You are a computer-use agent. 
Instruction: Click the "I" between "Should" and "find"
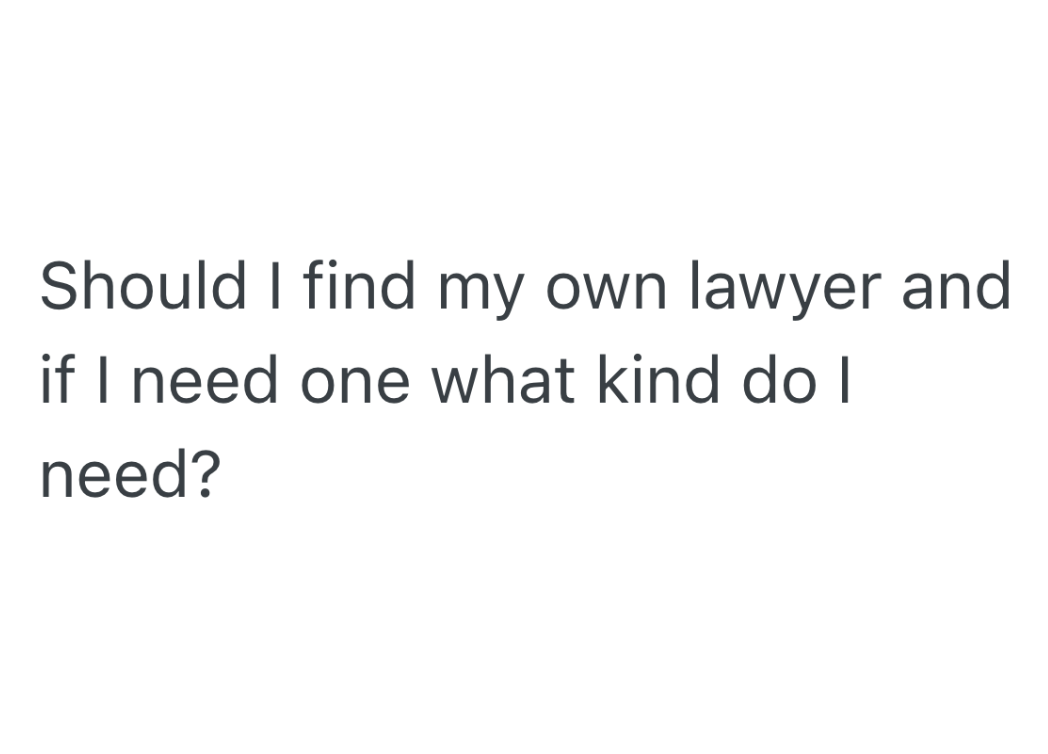(270, 286)
